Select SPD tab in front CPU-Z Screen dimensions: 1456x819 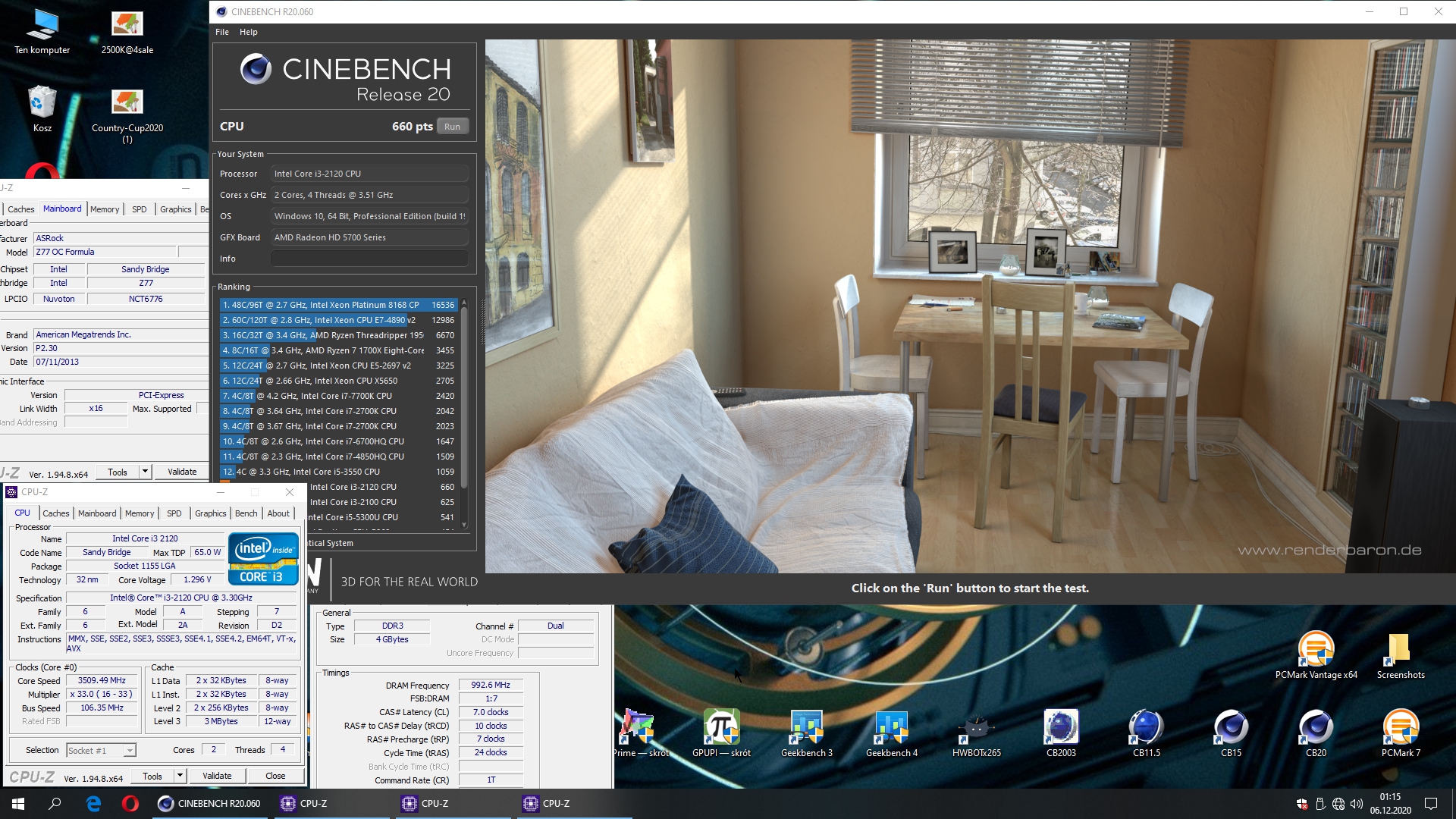174,513
